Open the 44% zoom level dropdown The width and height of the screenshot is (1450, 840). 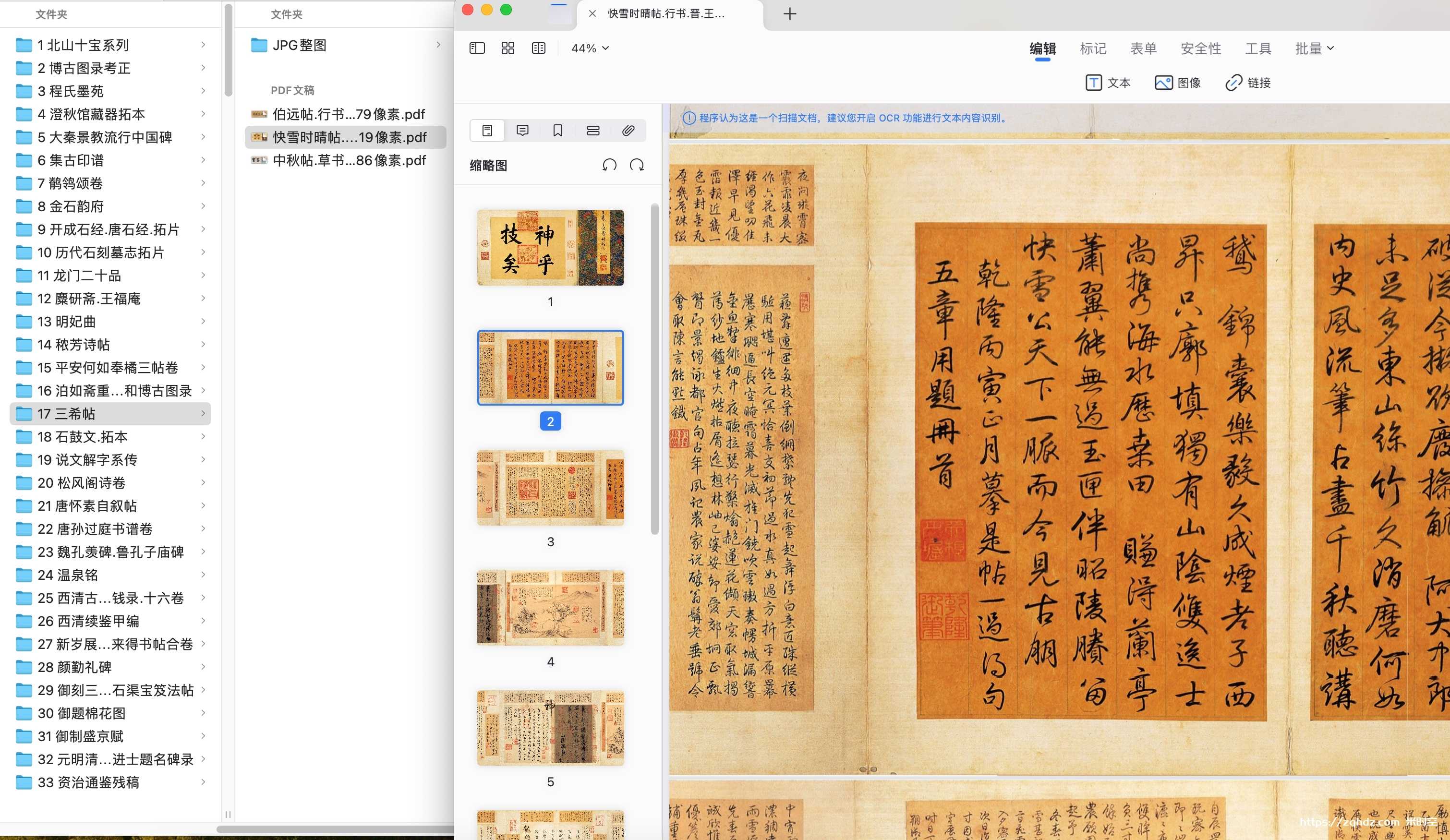[x=589, y=48]
